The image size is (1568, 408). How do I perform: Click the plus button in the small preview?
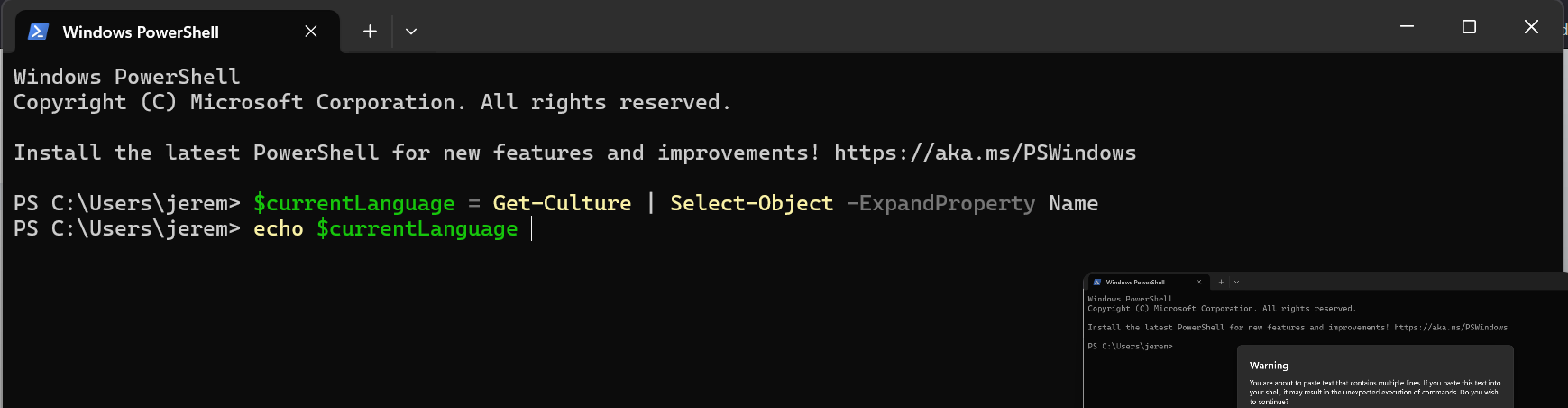tap(1222, 282)
